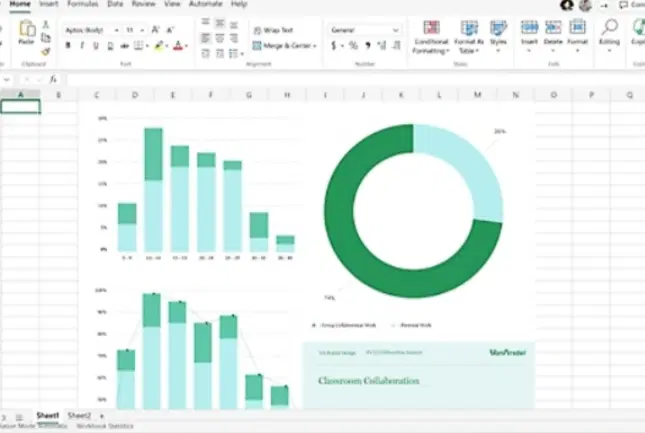Apply comma style number format
This screenshot has height=433, width=645.
coord(368,45)
